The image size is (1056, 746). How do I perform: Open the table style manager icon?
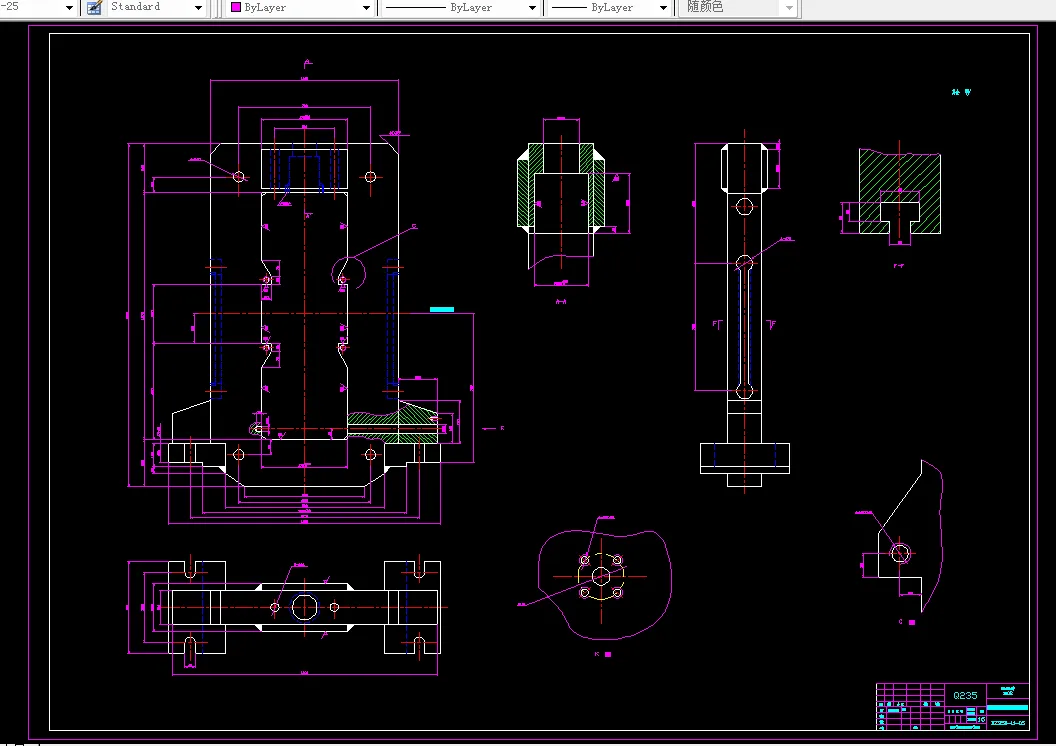pos(94,7)
